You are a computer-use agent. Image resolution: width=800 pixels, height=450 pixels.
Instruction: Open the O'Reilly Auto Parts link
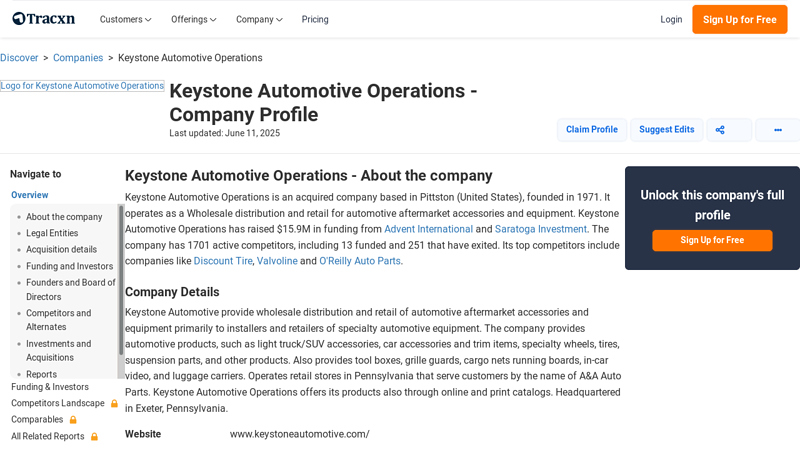point(360,261)
